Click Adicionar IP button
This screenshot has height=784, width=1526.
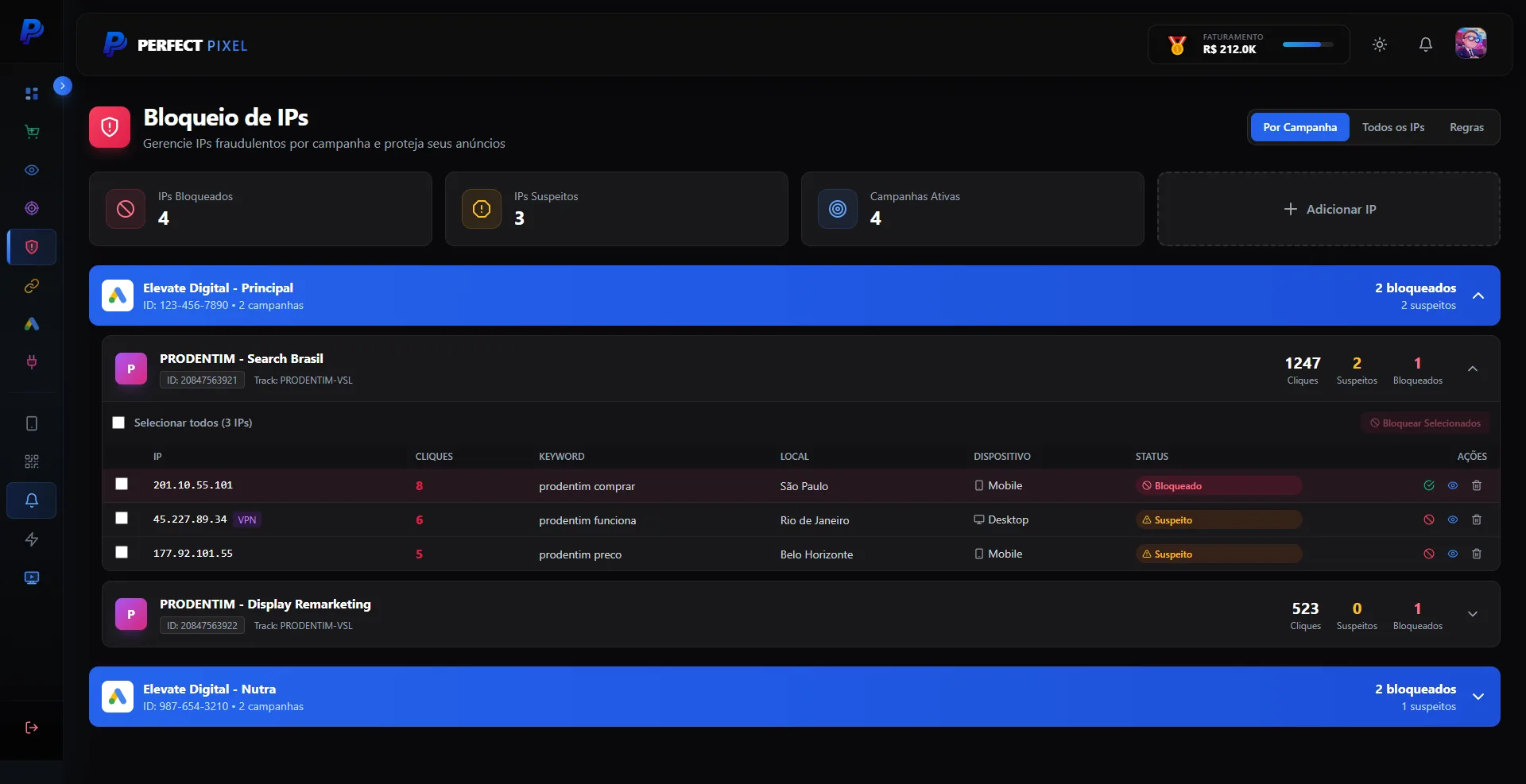(1329, 209)
